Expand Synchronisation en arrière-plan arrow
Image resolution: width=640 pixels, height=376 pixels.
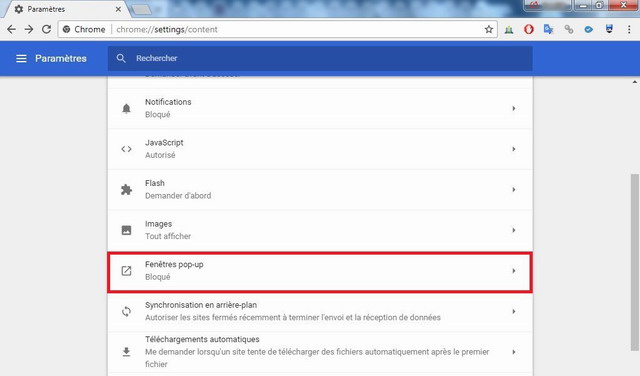click(x=514, y=311)
